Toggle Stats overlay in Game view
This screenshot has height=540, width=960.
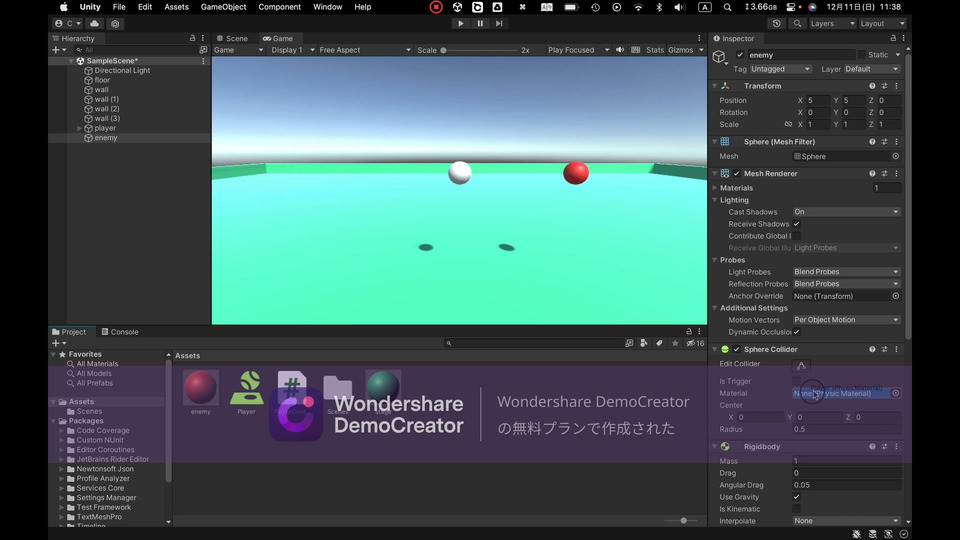[x=654, y=50]
